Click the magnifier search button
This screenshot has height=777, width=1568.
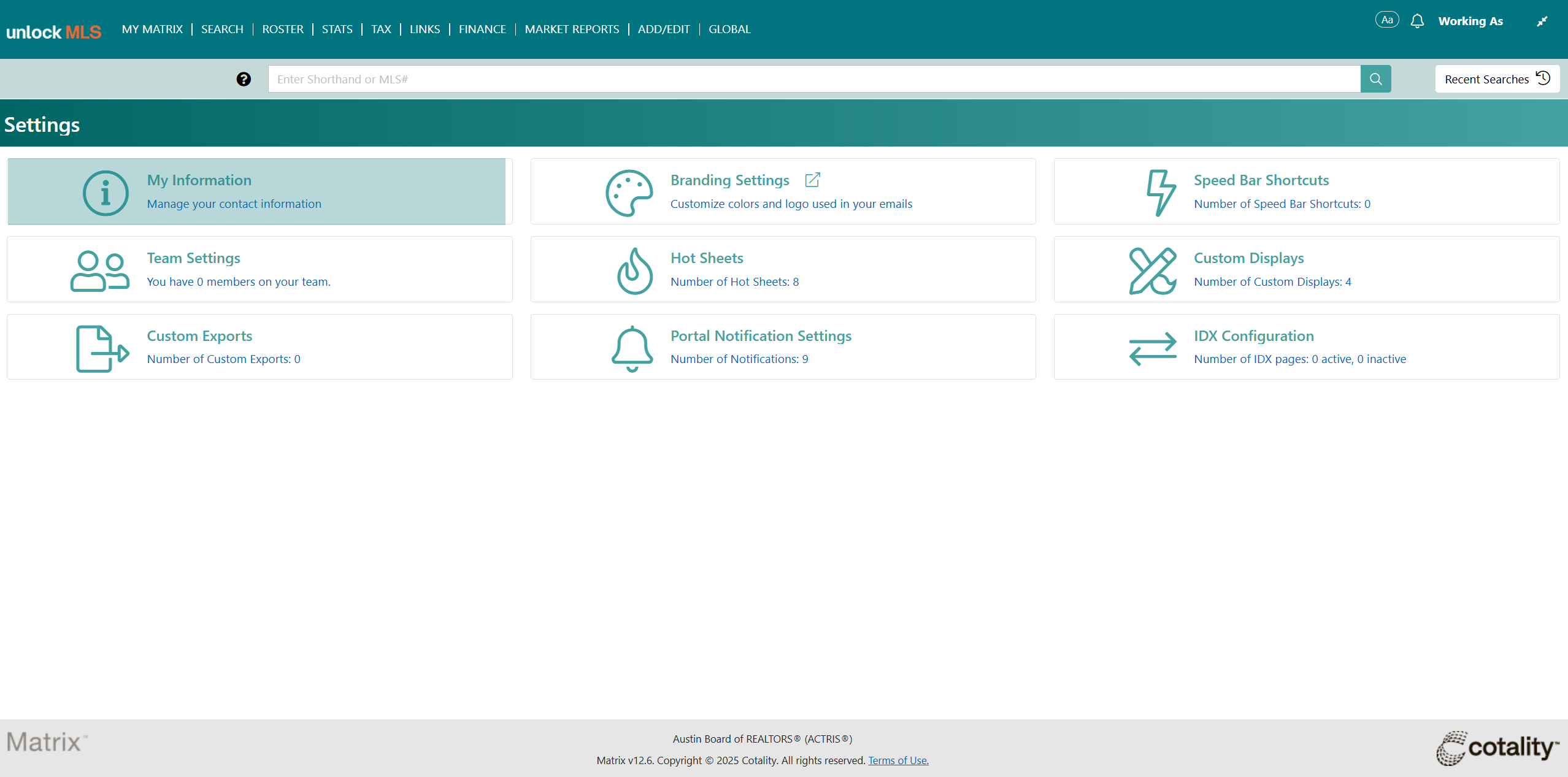click(1375, 79)
